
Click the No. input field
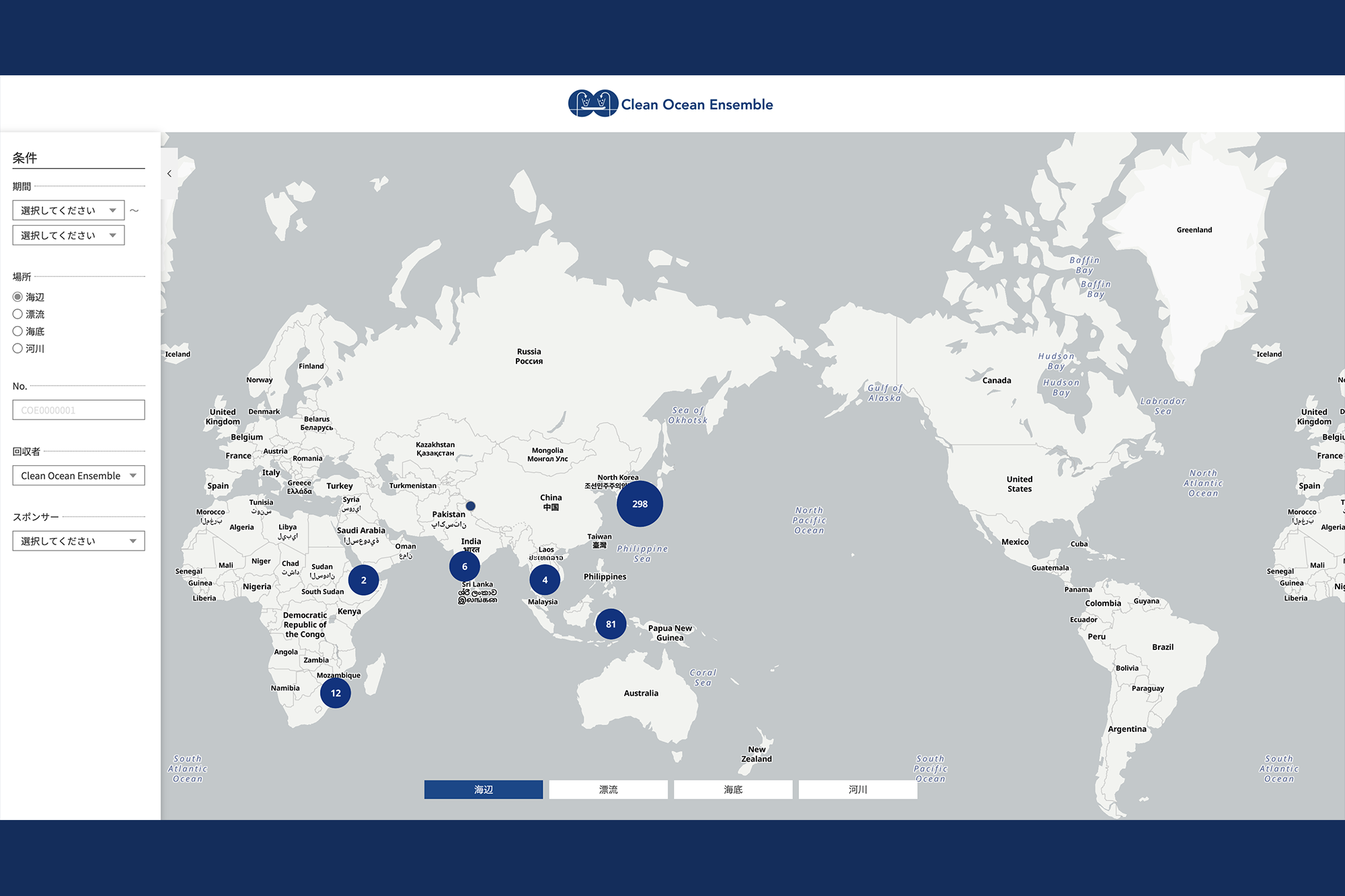[x=79, y=410]
